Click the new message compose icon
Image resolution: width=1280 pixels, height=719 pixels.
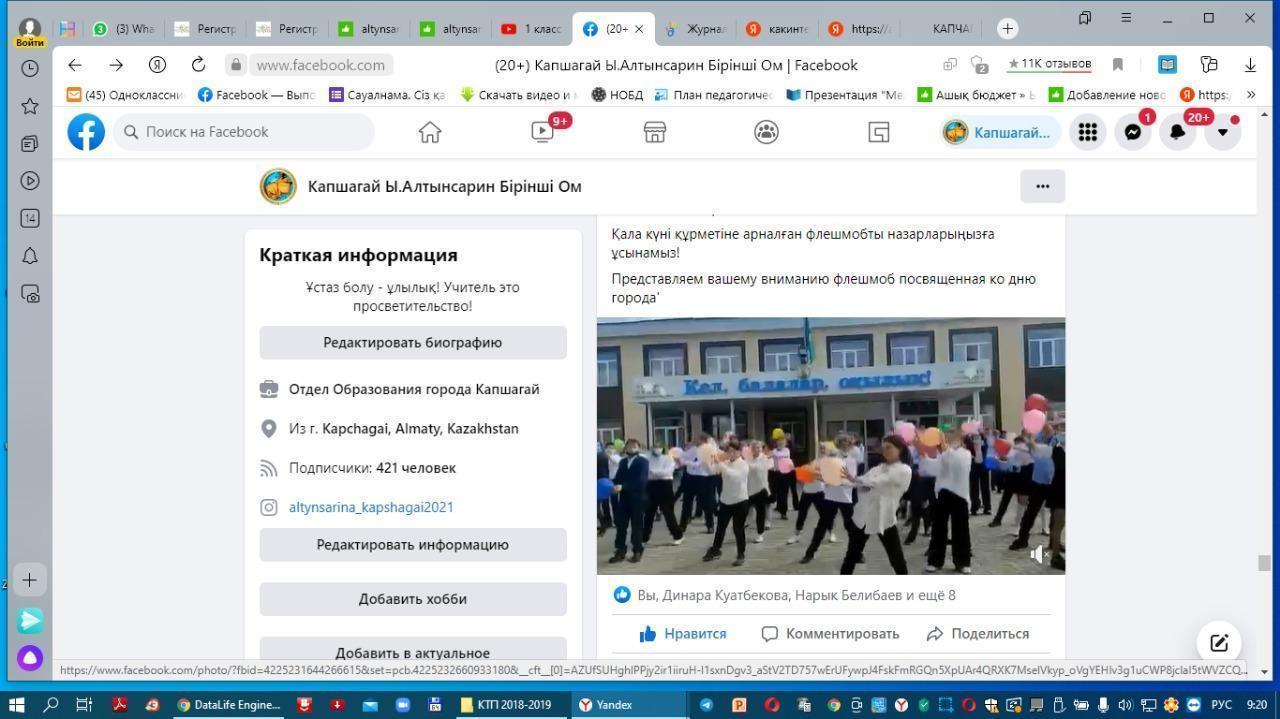(1219, 643)
